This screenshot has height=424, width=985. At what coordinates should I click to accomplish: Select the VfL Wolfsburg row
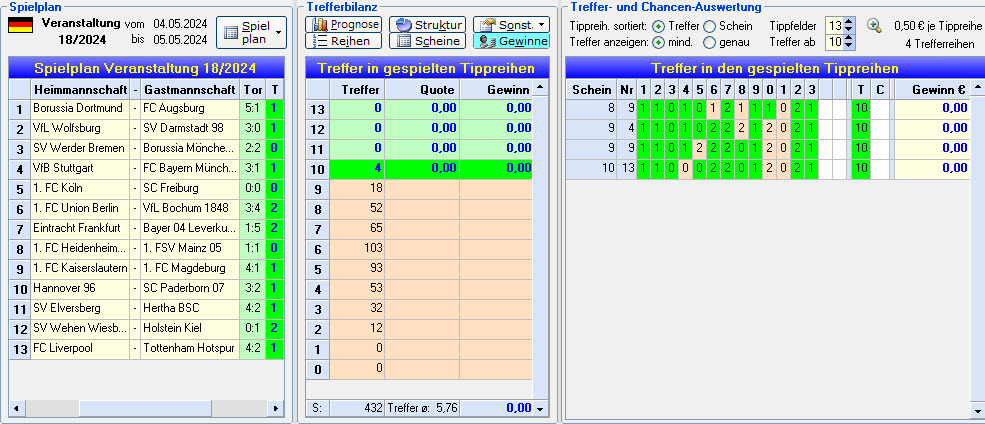146,129
